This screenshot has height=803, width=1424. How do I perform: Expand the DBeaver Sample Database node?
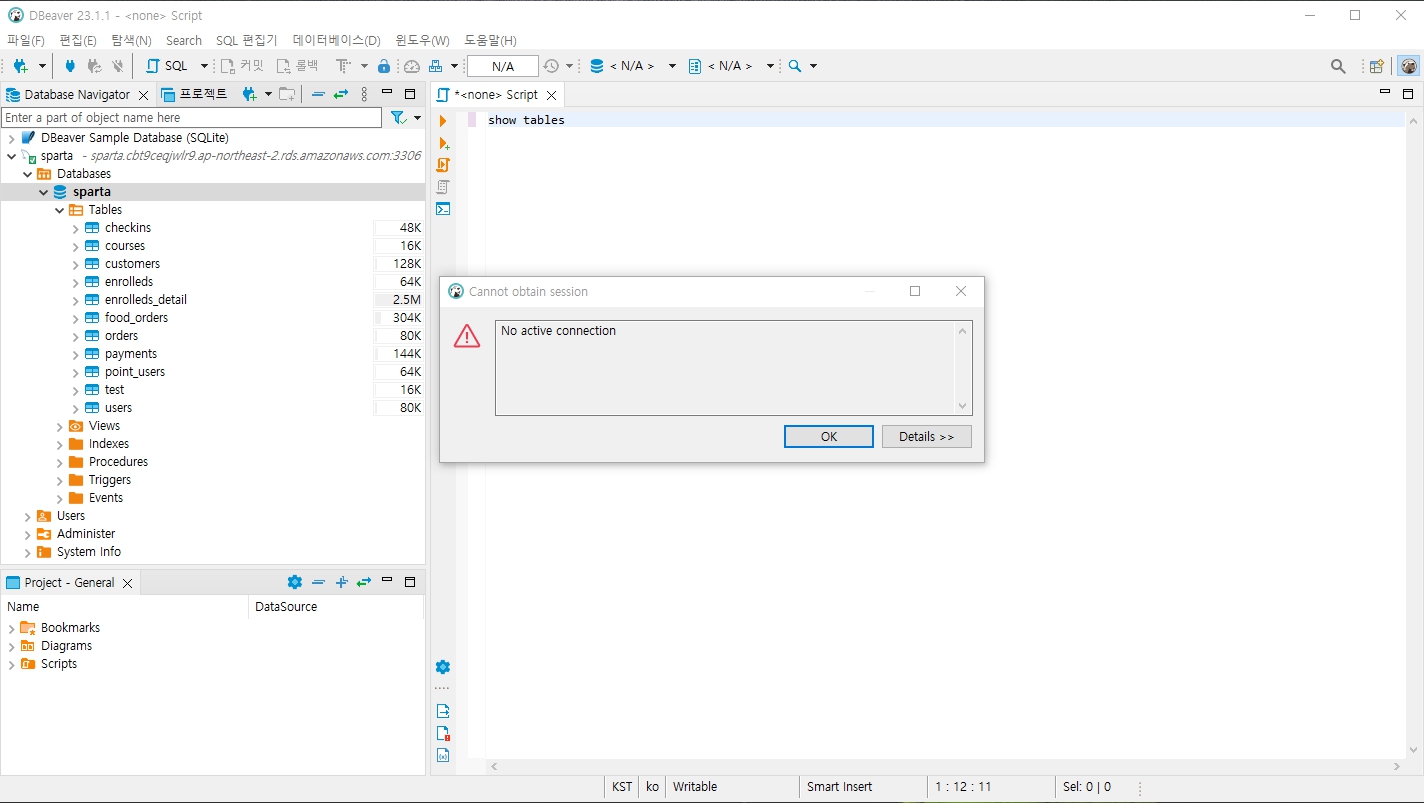point(11,138)
